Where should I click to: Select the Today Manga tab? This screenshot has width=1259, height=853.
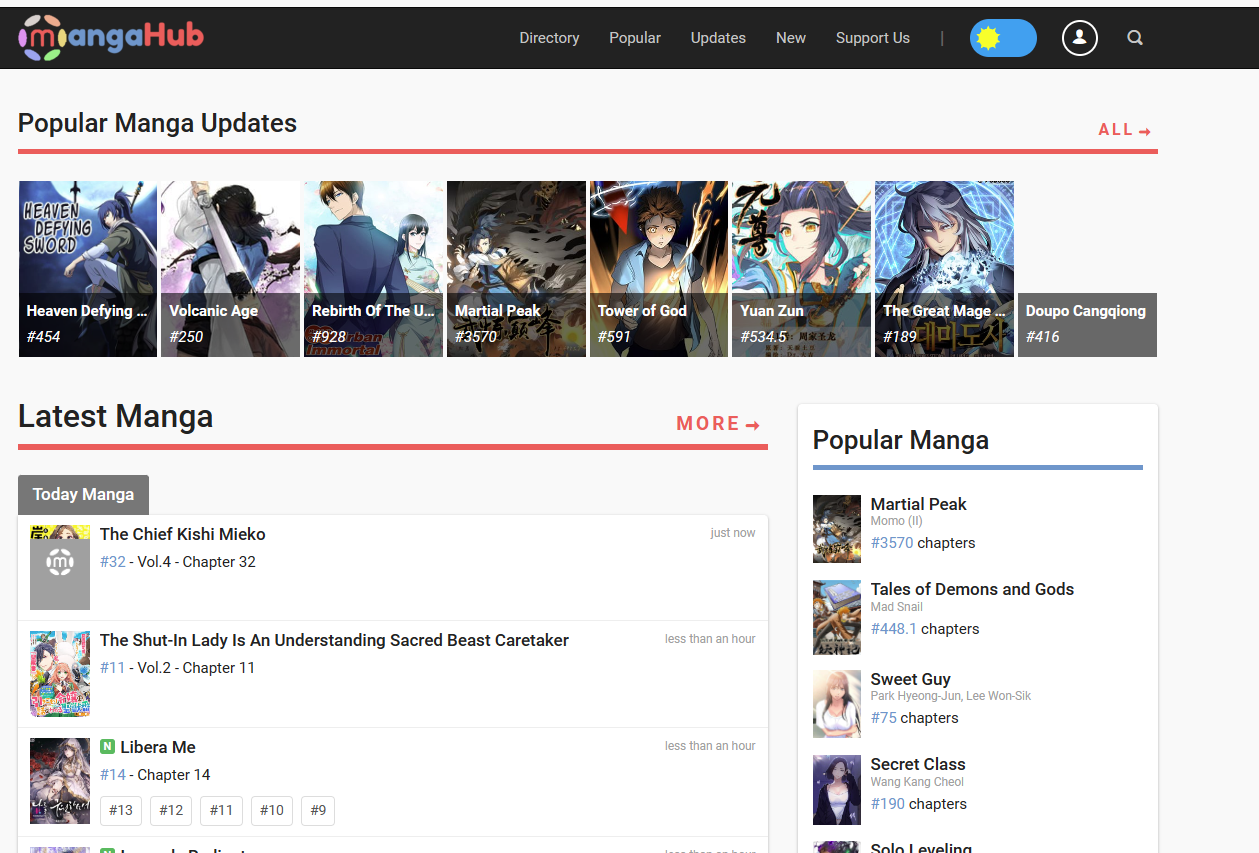pos(83,494)
